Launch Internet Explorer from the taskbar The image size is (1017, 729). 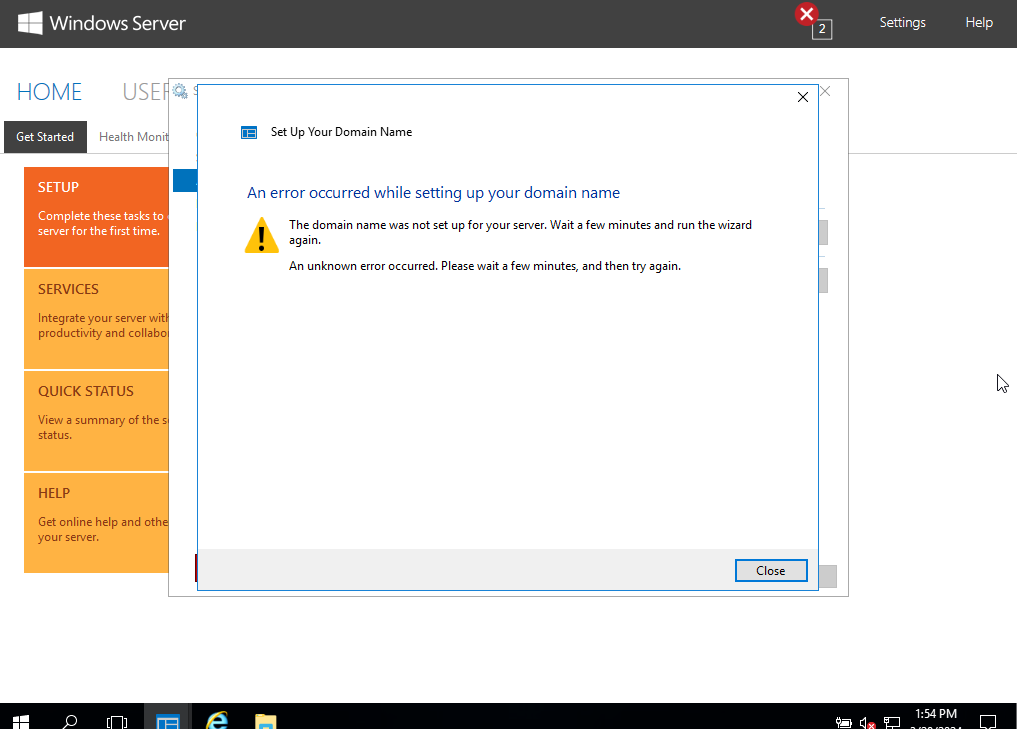[x=217, y=720]
